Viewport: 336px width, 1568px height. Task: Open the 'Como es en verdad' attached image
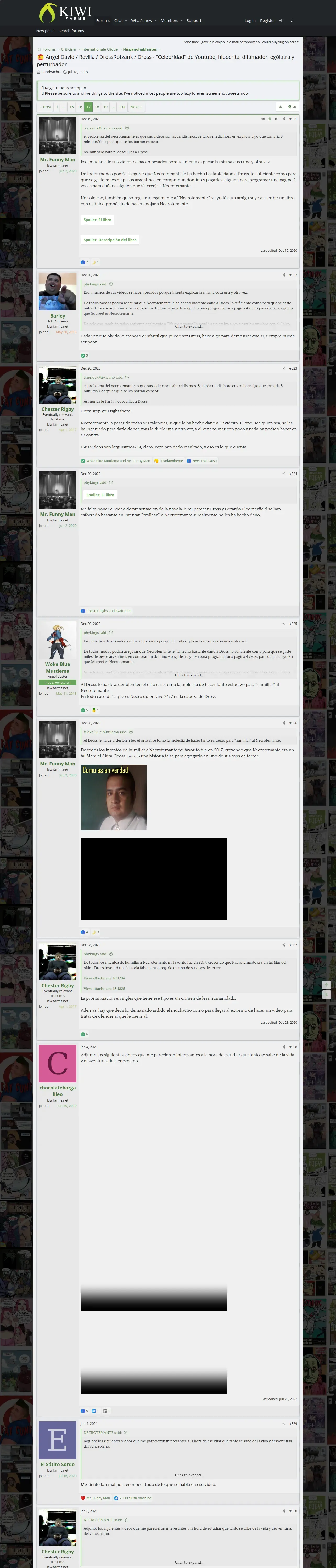(113, 797)
